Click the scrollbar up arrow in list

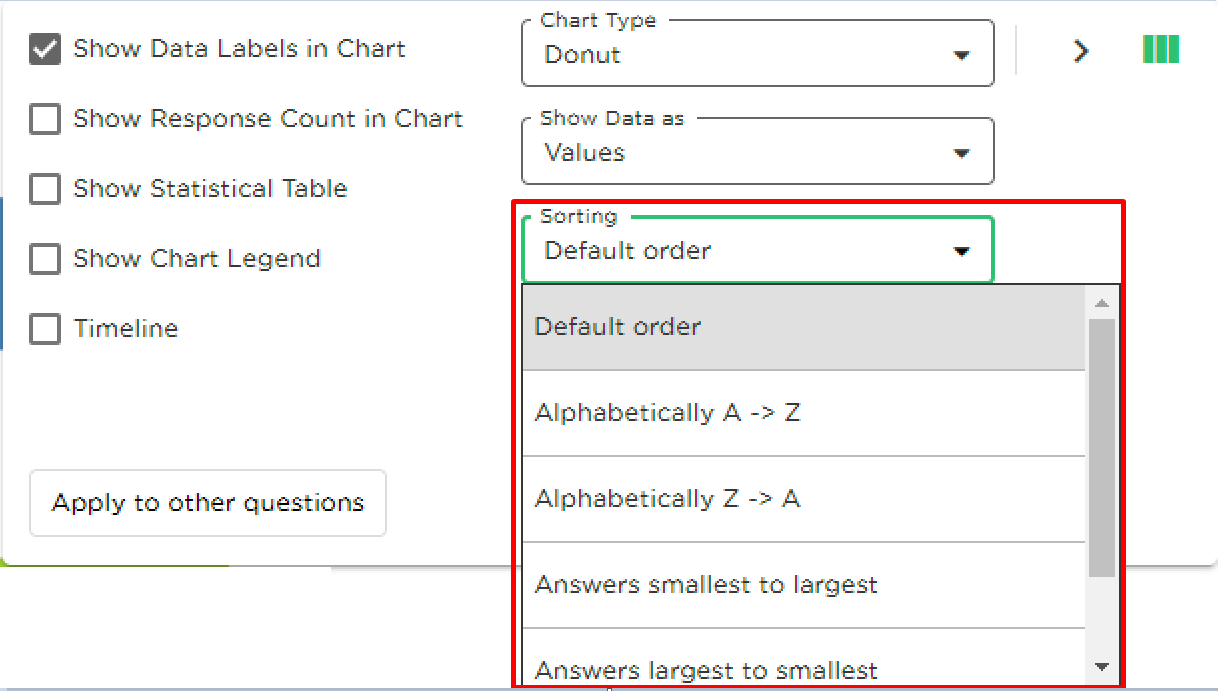(1102, 303)
